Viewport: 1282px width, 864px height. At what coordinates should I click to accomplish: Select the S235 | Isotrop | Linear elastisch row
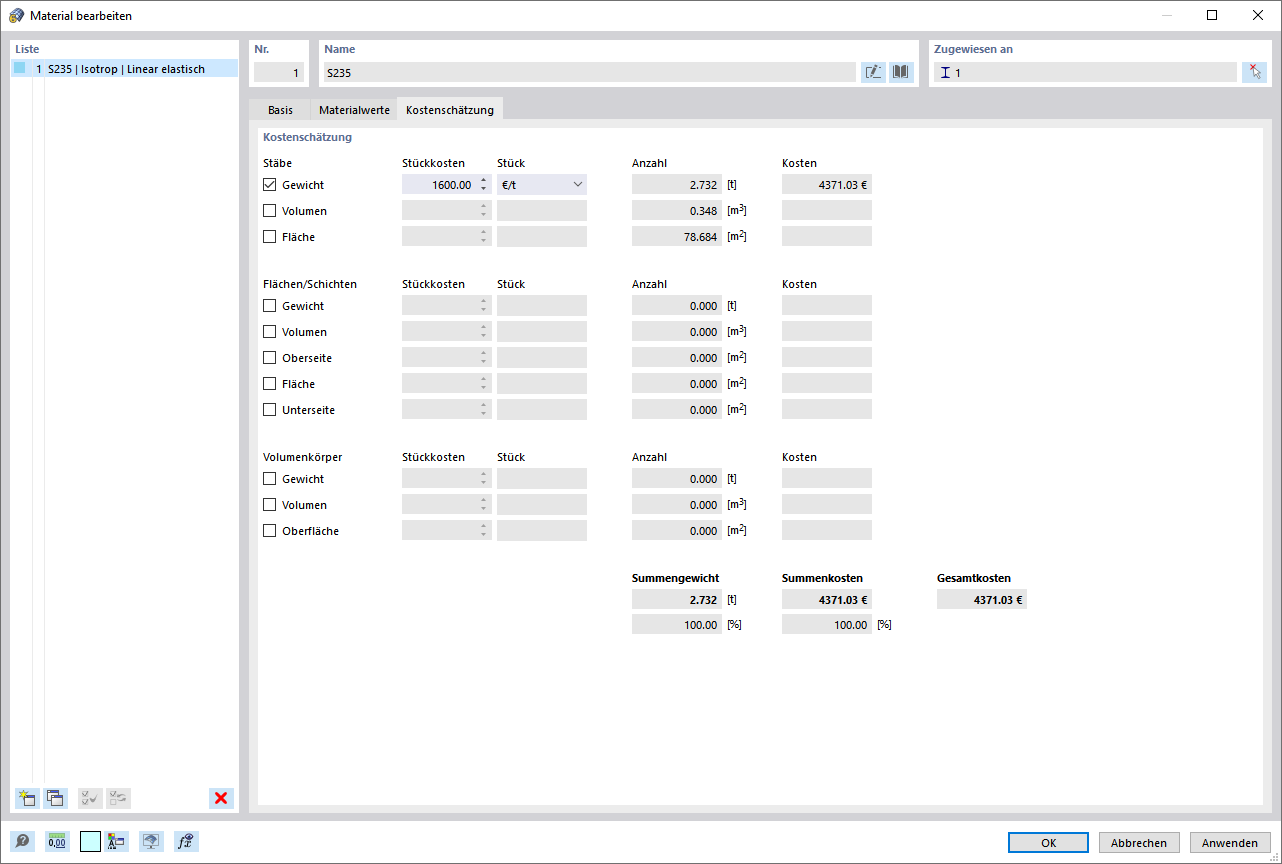(x=124, y=69)
